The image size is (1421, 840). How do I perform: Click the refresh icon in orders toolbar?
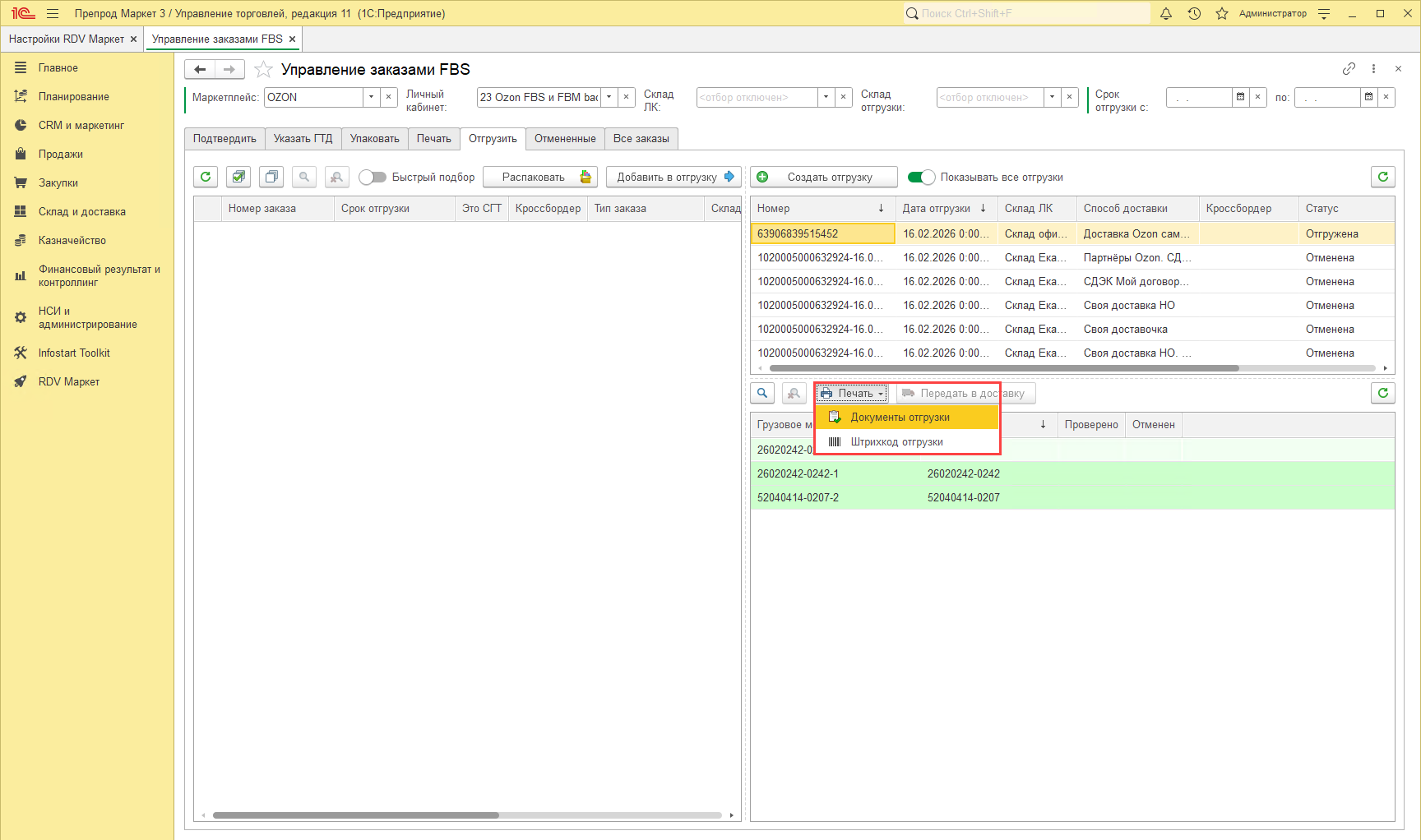pos(206,177)
